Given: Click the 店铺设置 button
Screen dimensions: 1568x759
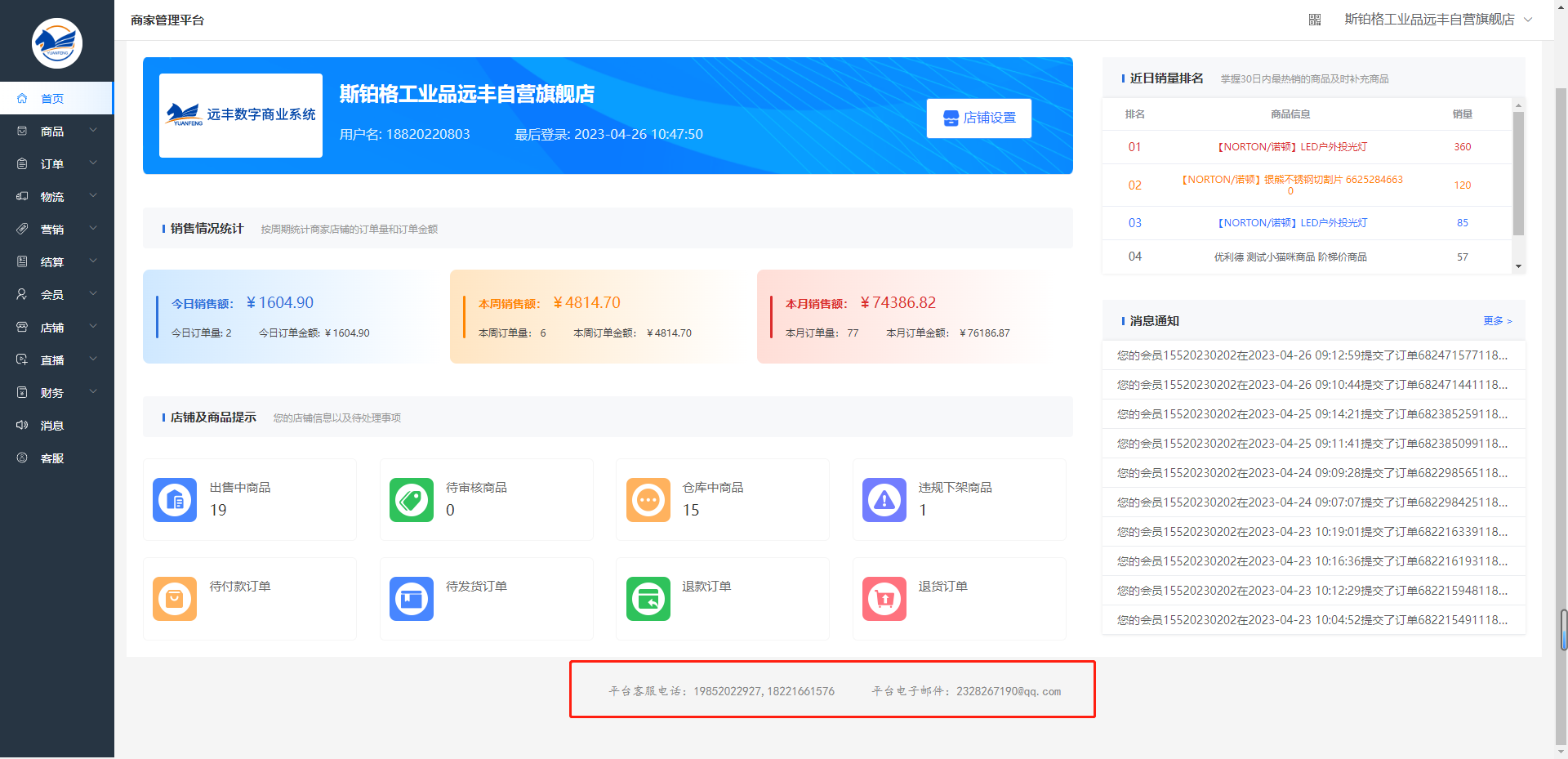Looking at the screenshot, I should pyautogui.click(x=979, y=118).
